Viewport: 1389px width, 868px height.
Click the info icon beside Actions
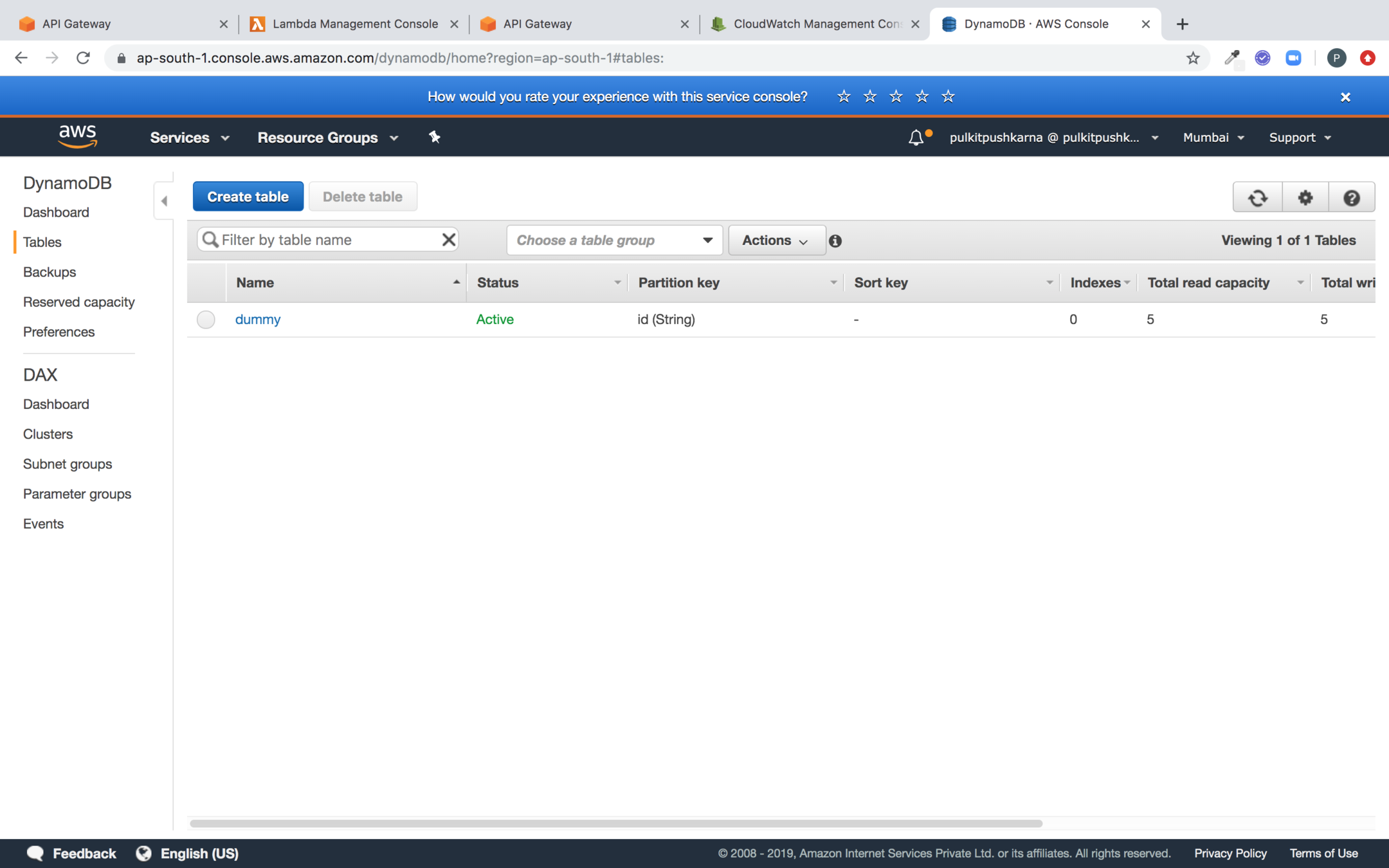(x=835, y=240)
